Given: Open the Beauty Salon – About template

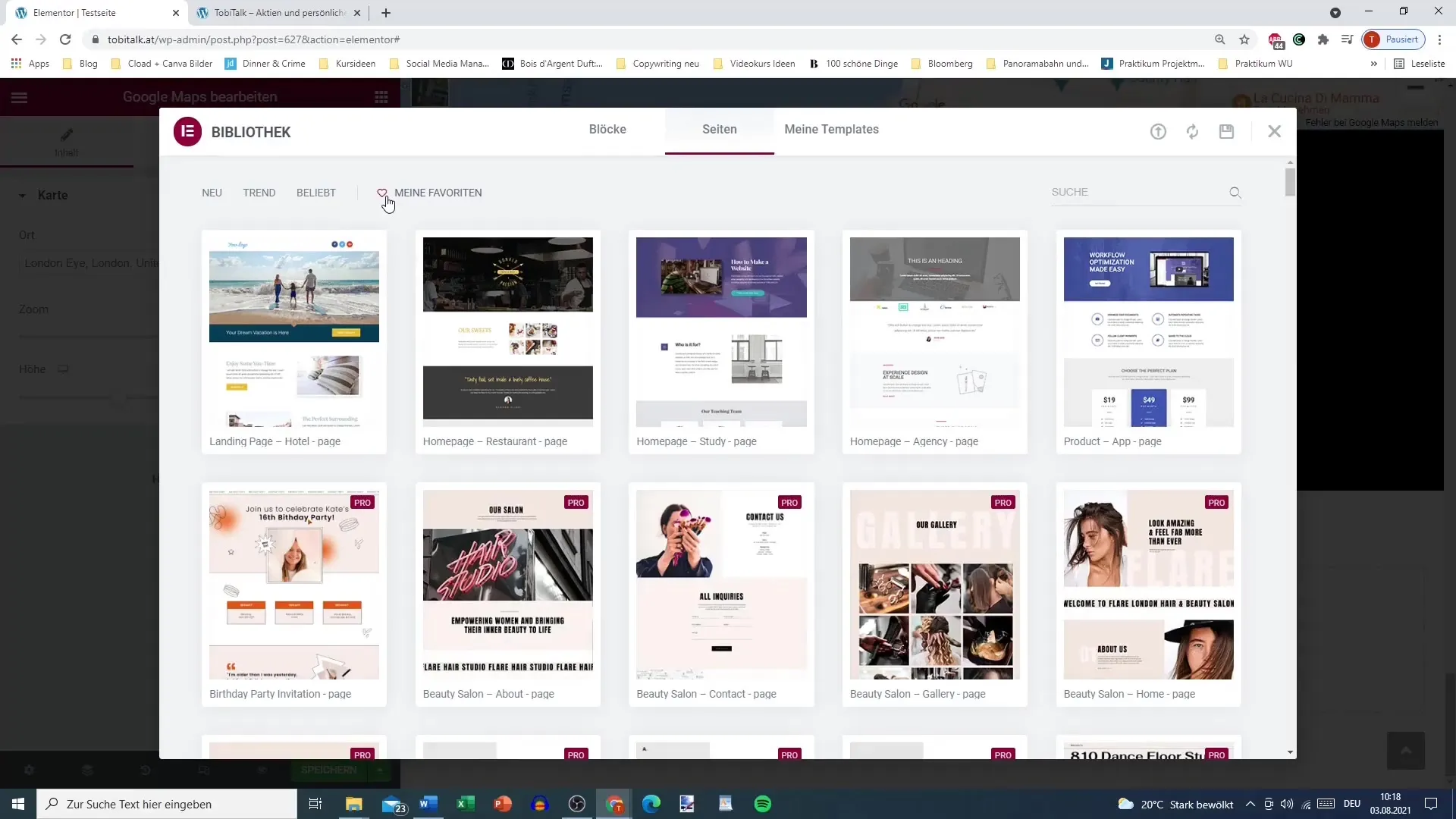Looking at the screenshot, I should [x=507, y=594].
